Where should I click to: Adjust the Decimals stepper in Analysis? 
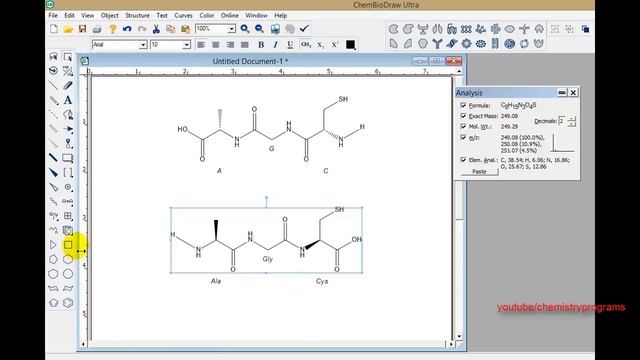pyautogui.click(x=571, y=121)
